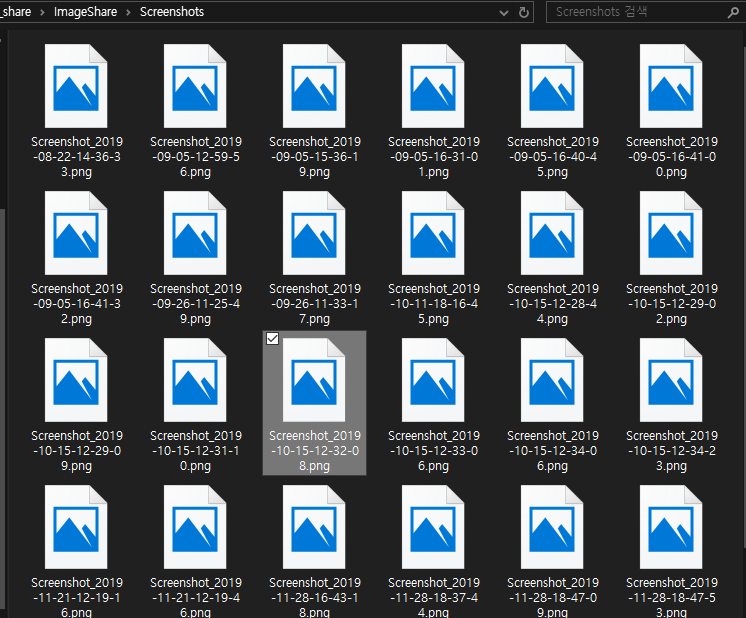The image size is (746, 618).
Task: Select the file icon for Screenshot_2019-09-05-16-31-01.png
Action: pyautogui.click(x=433, y=86)
